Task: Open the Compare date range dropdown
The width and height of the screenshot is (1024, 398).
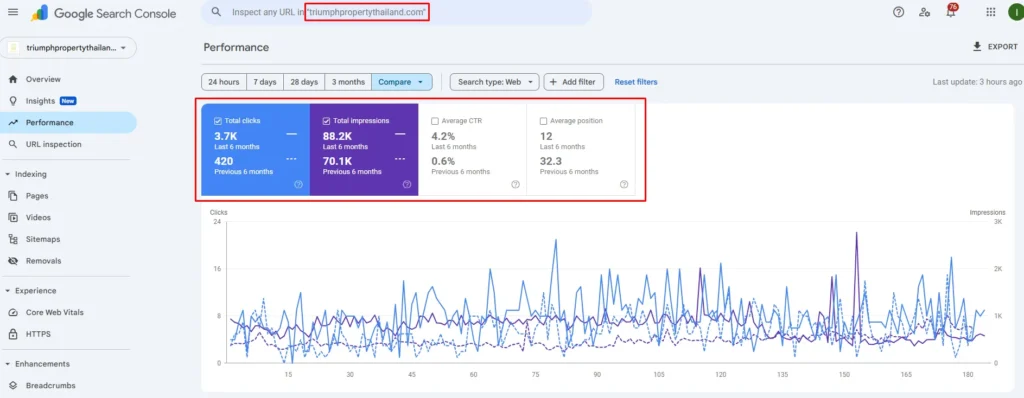Action: click(x=402, y=82)
